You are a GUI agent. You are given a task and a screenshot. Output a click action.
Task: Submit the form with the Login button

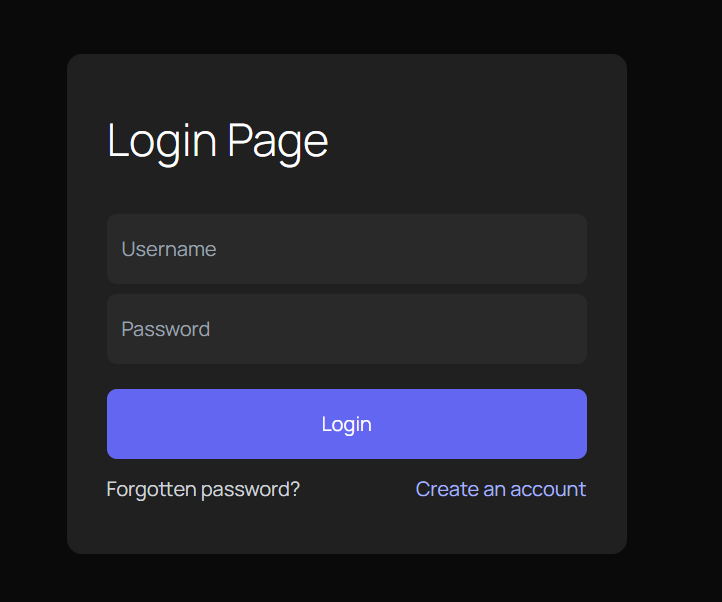point(346,424)
